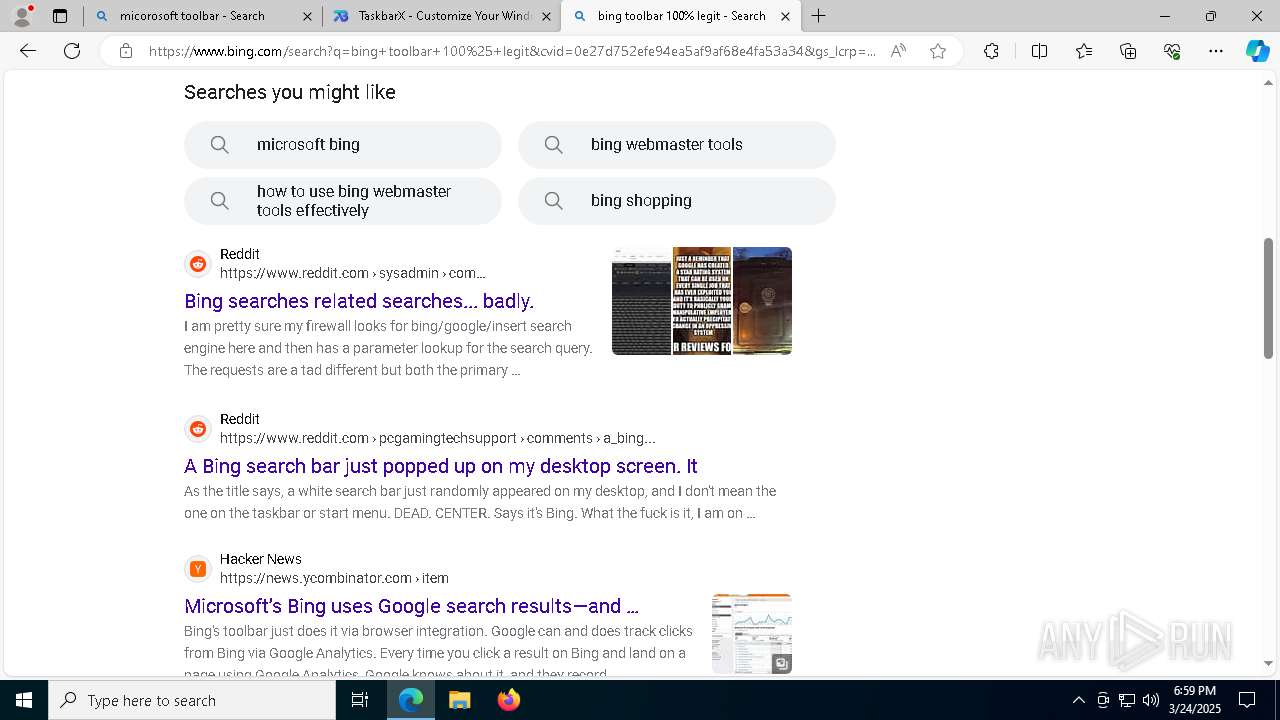The image size is (1280, 720).
Task: Click the Reddit favicon of pcgamingtechsupport result
Action: tap(198, 429)
